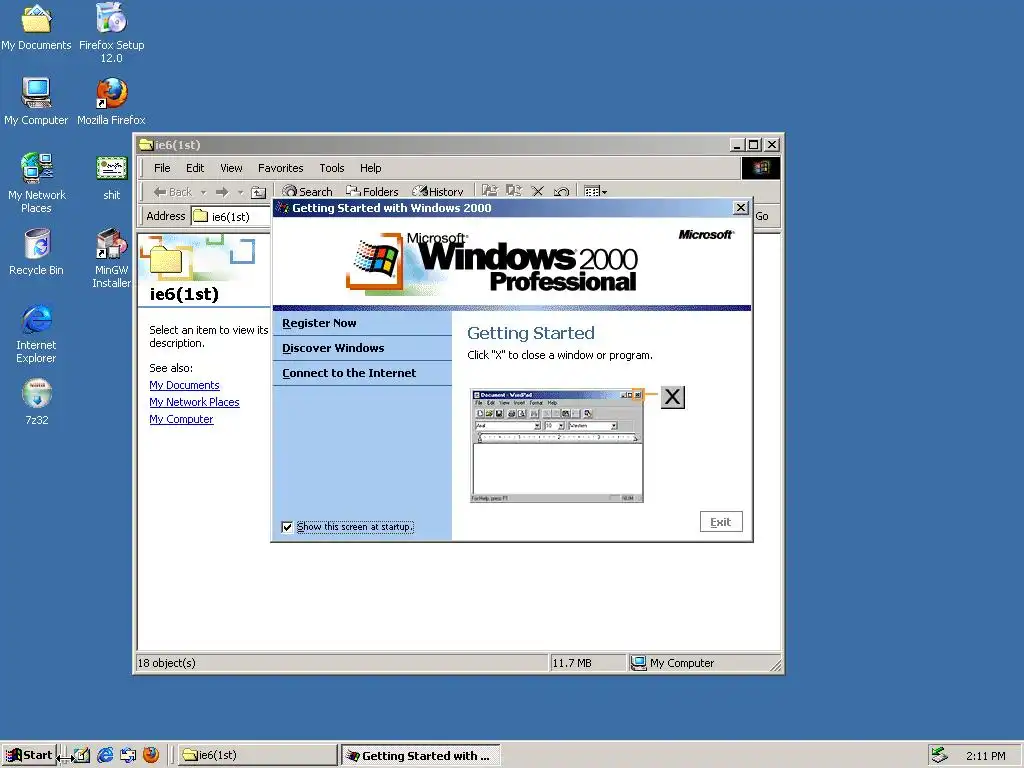Click Undo icon in explorer toolbar
The height and width of the screenshot is (768, 1024).
pyautogui.click(x=561, y=191)
